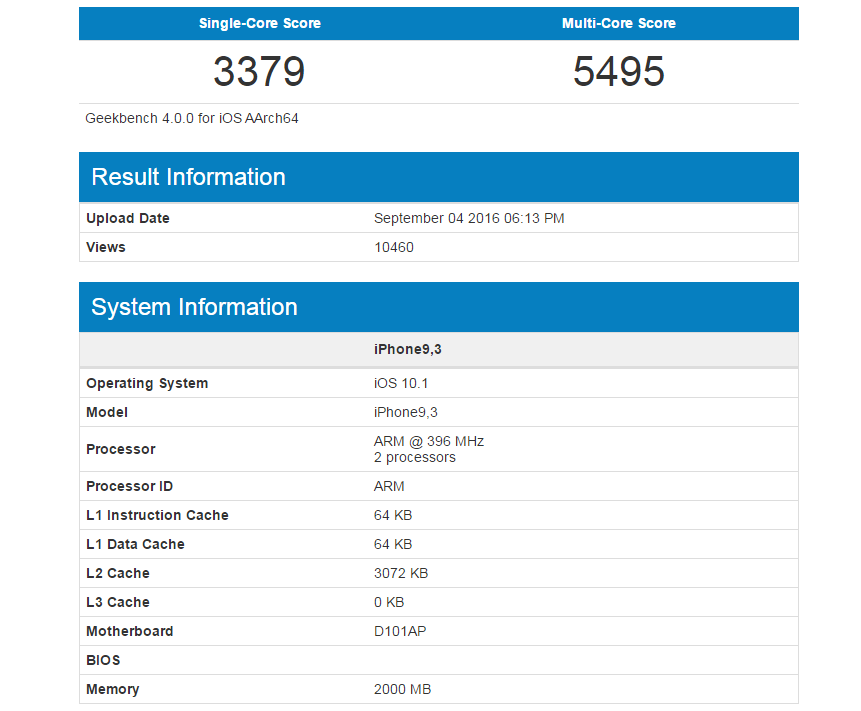Viewport: 861px width, 711px height.
Task: Select the views count 10460
Action: pyautogui.click(x=394, y=248)
